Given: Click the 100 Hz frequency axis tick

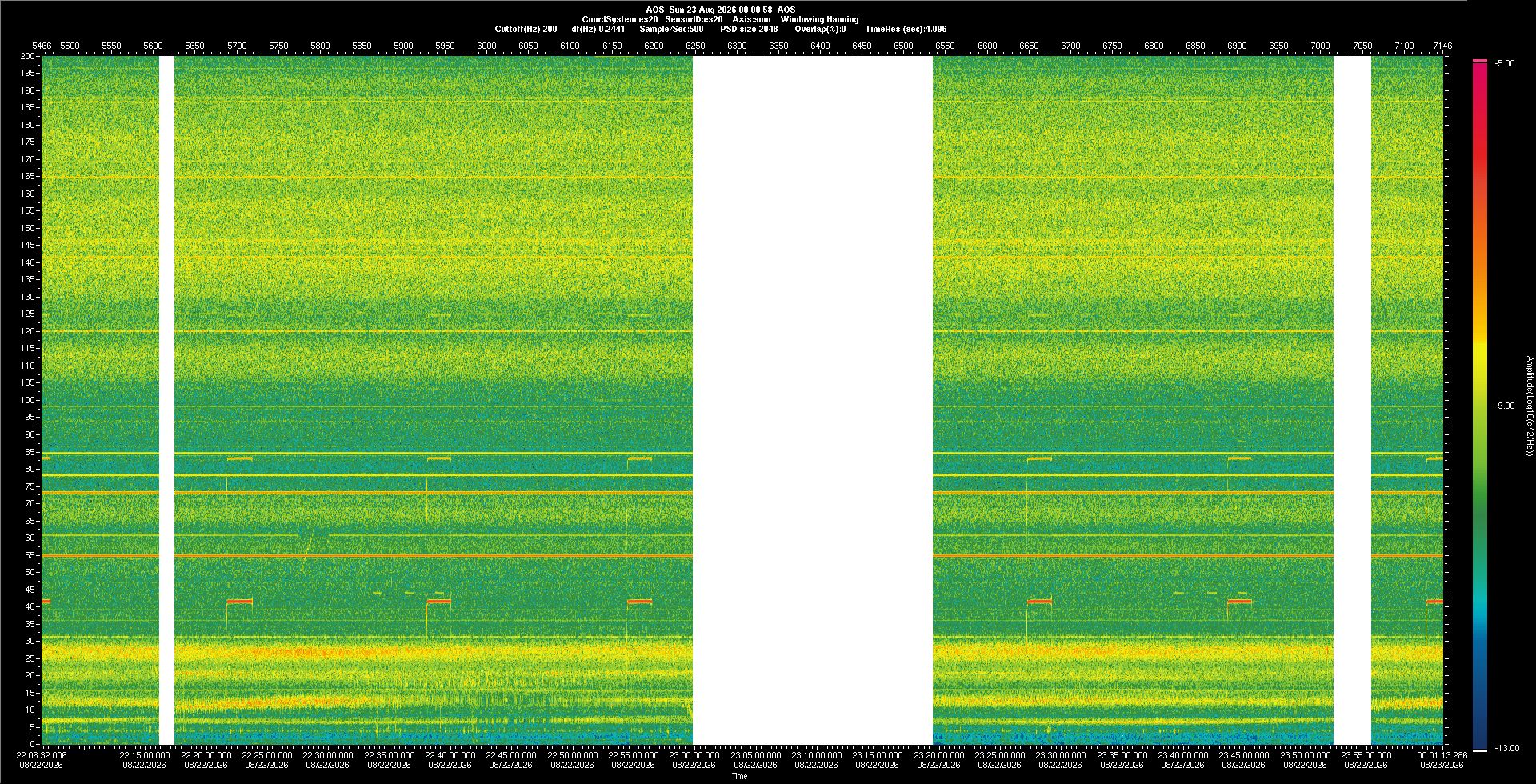Looking at the screenshot, I should coord(28,400).
